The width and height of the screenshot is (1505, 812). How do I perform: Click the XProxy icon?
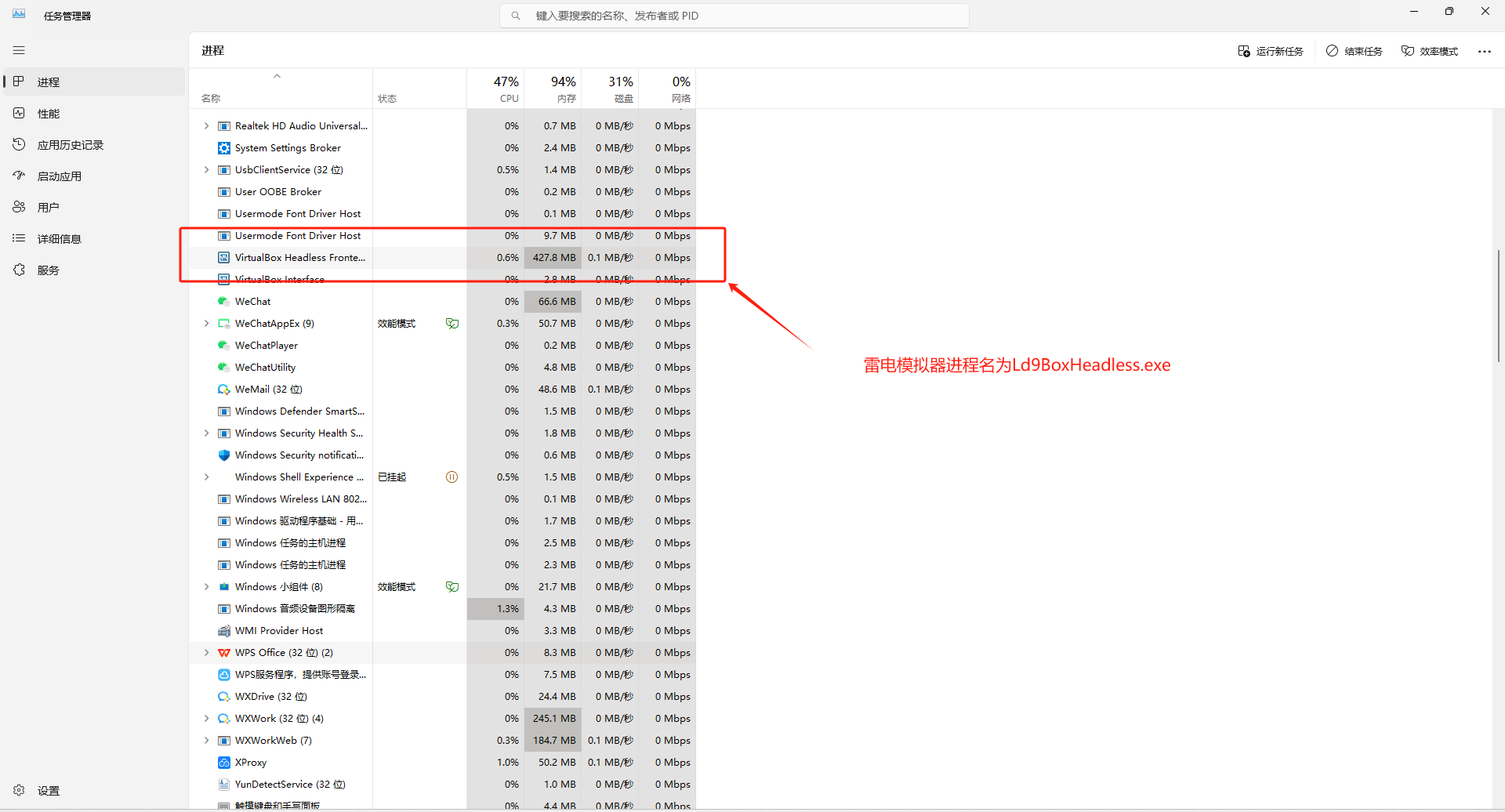pyautogui.click(x=224, y=763)
